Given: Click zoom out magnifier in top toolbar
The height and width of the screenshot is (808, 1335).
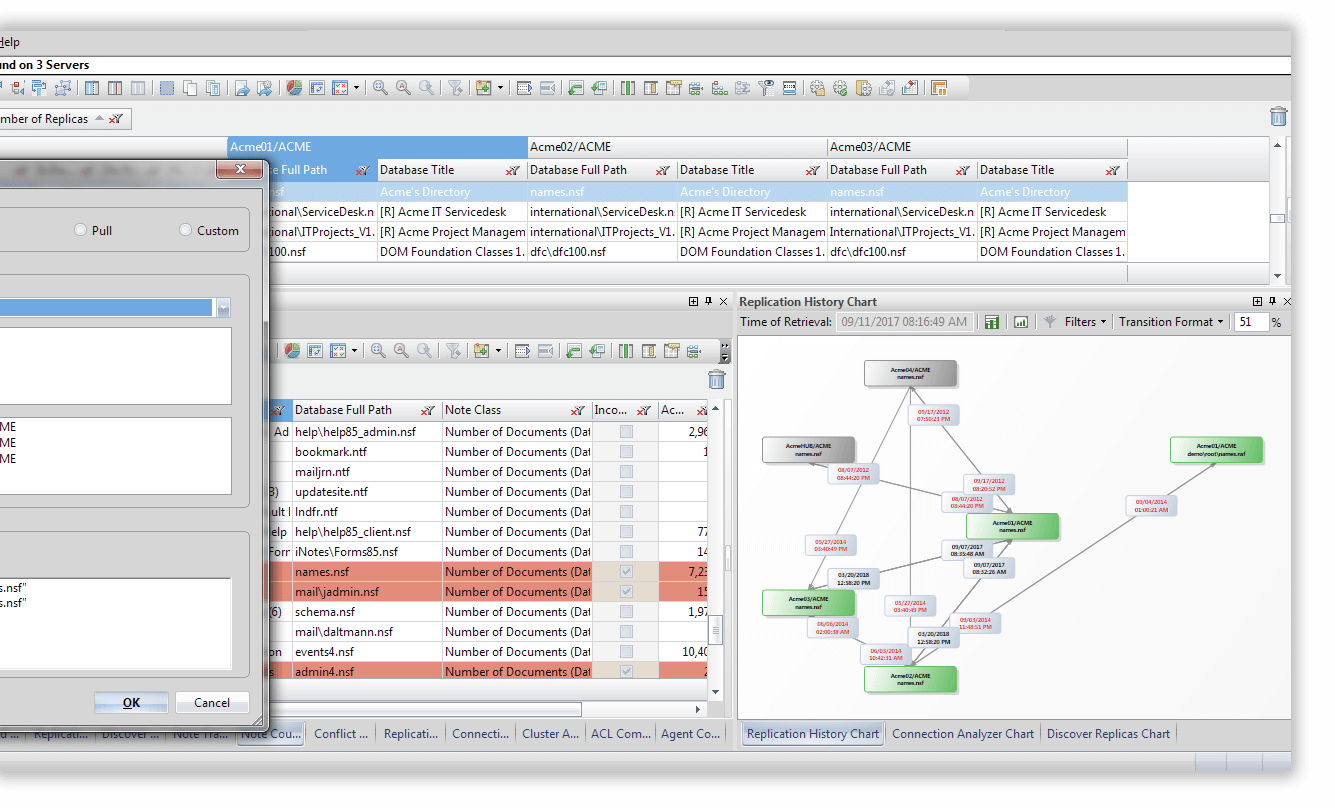Looking at the screenshot, I should (x=403, y=87).
